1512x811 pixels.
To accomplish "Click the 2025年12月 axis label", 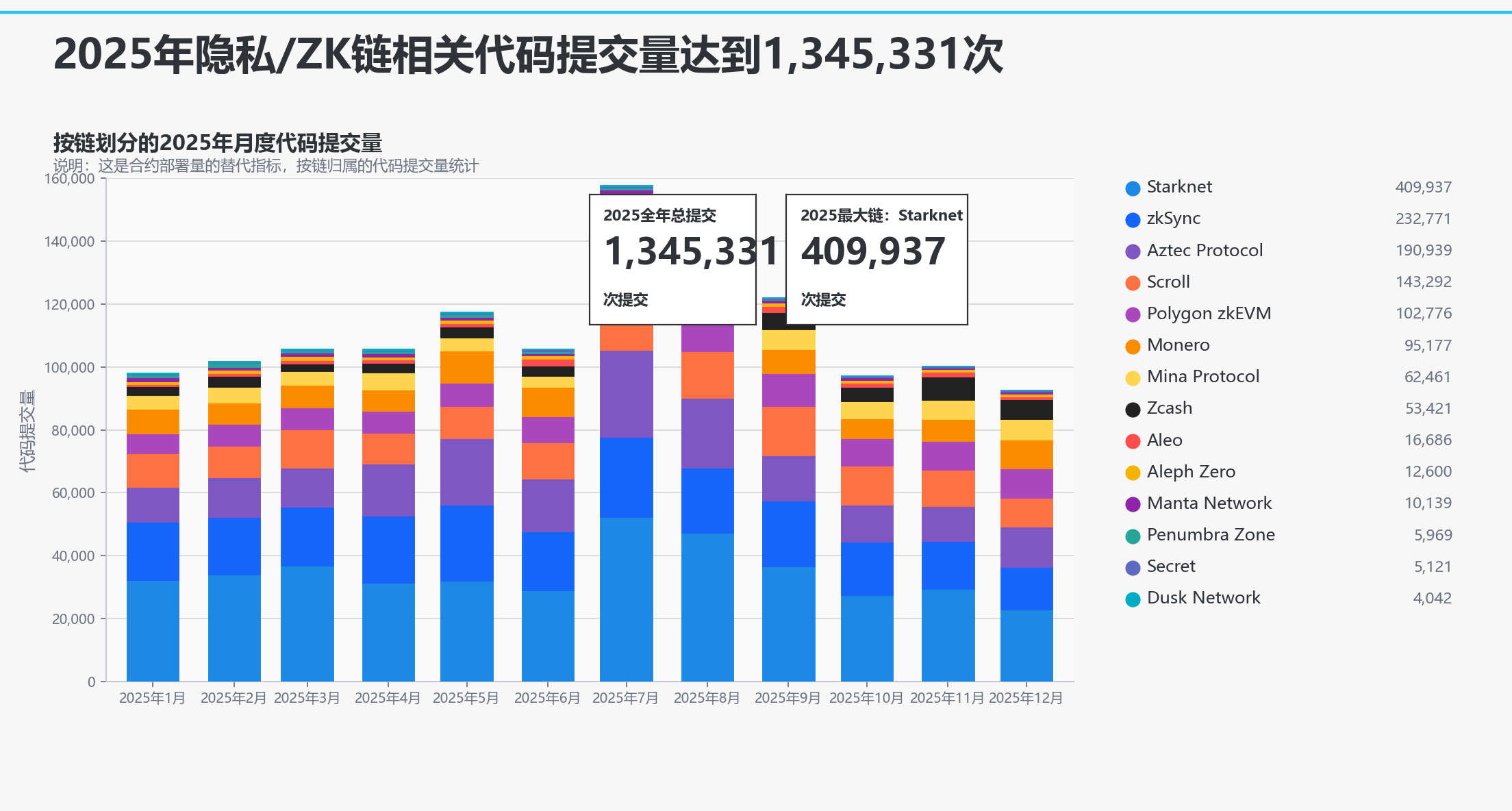I will 1026,698.
